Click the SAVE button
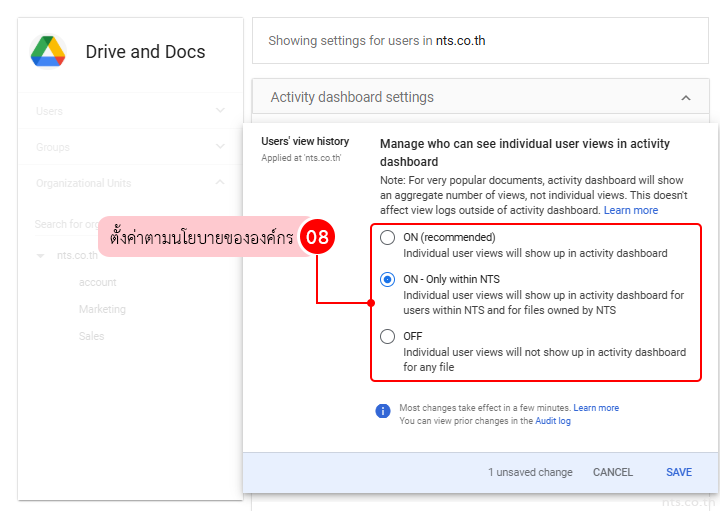 pos(679,472)
